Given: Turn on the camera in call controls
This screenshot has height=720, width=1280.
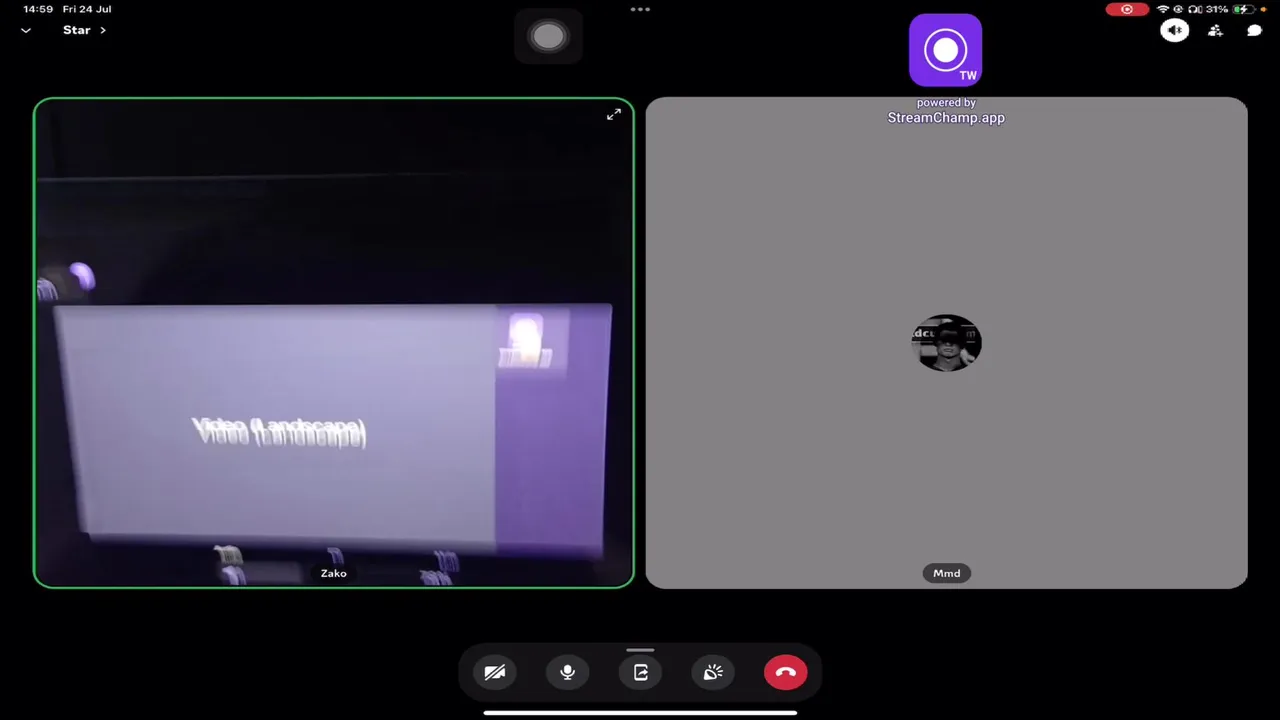Looking at the screenshot, I should [x=495, y=673].
